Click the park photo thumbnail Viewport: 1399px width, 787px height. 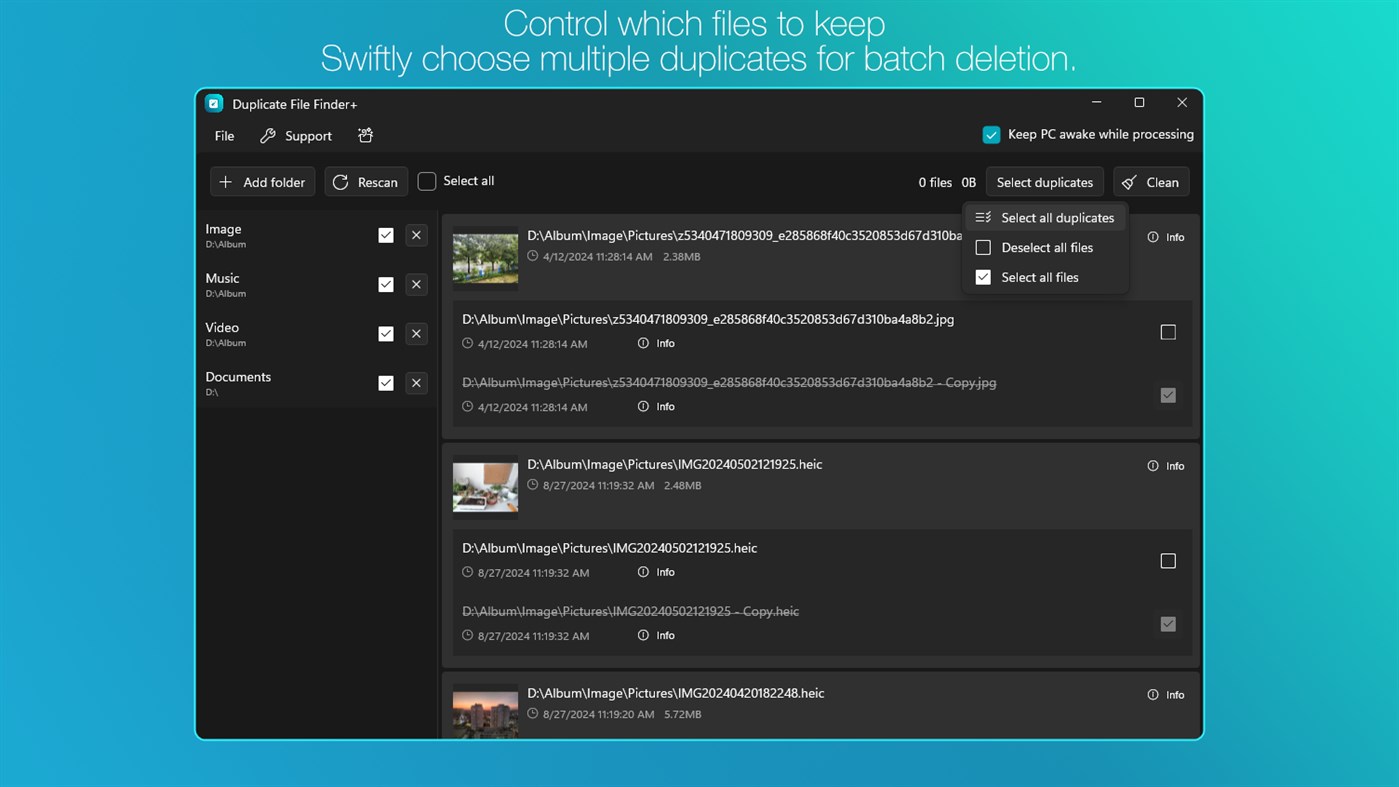tap(485, 258)
